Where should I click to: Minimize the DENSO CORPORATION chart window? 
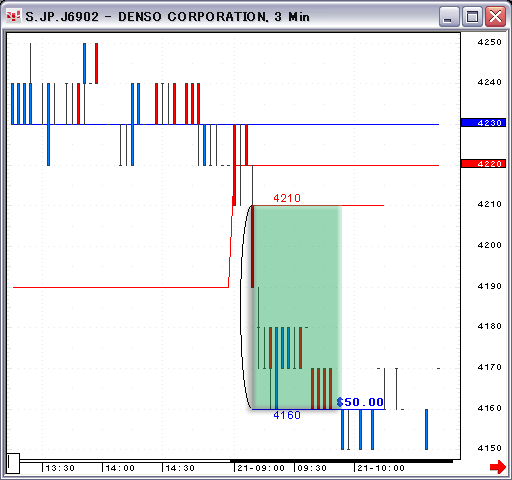(449, 16)
